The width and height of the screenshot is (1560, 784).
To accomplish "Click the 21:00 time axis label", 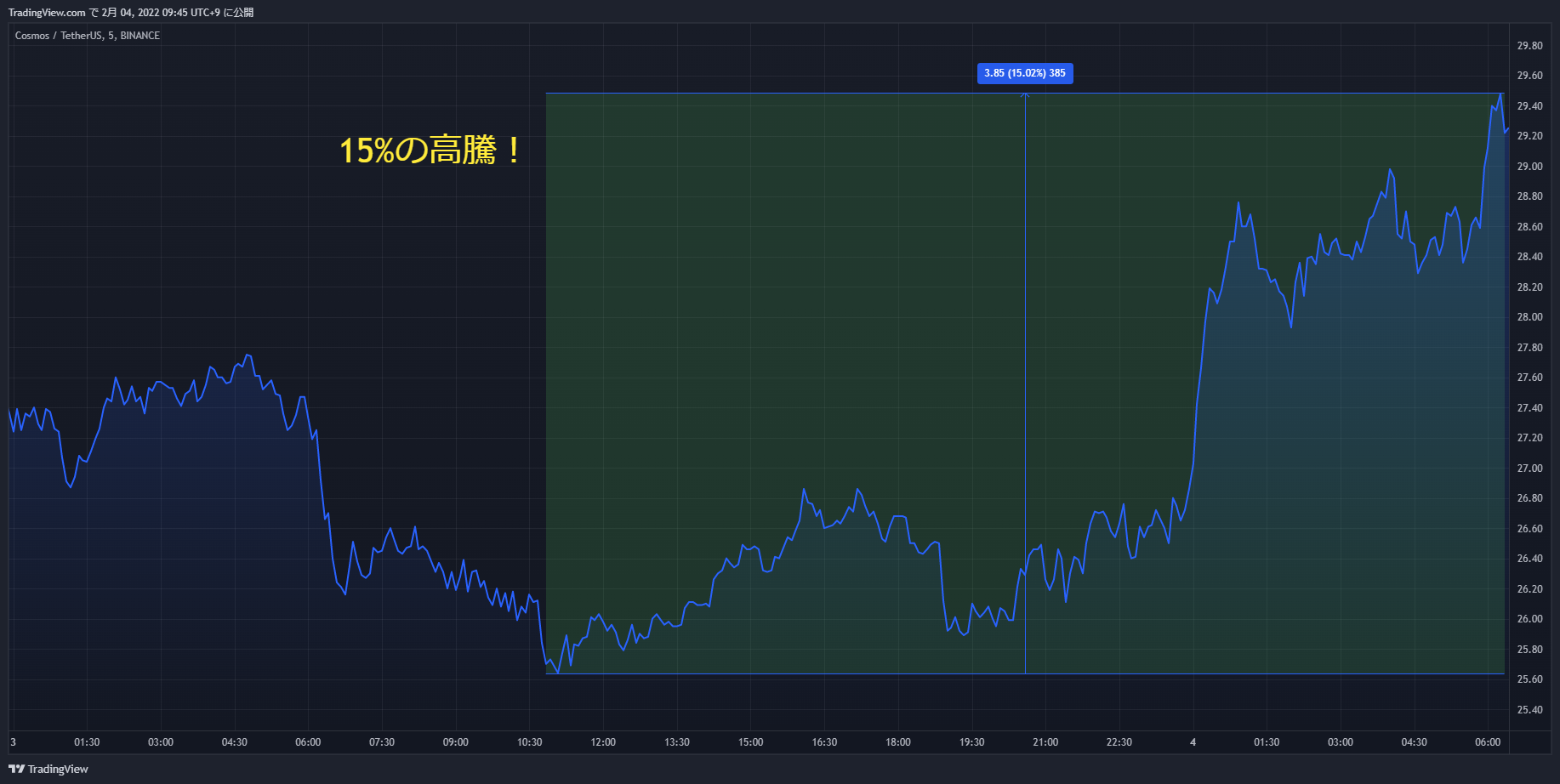I will tap(1045, 742).
